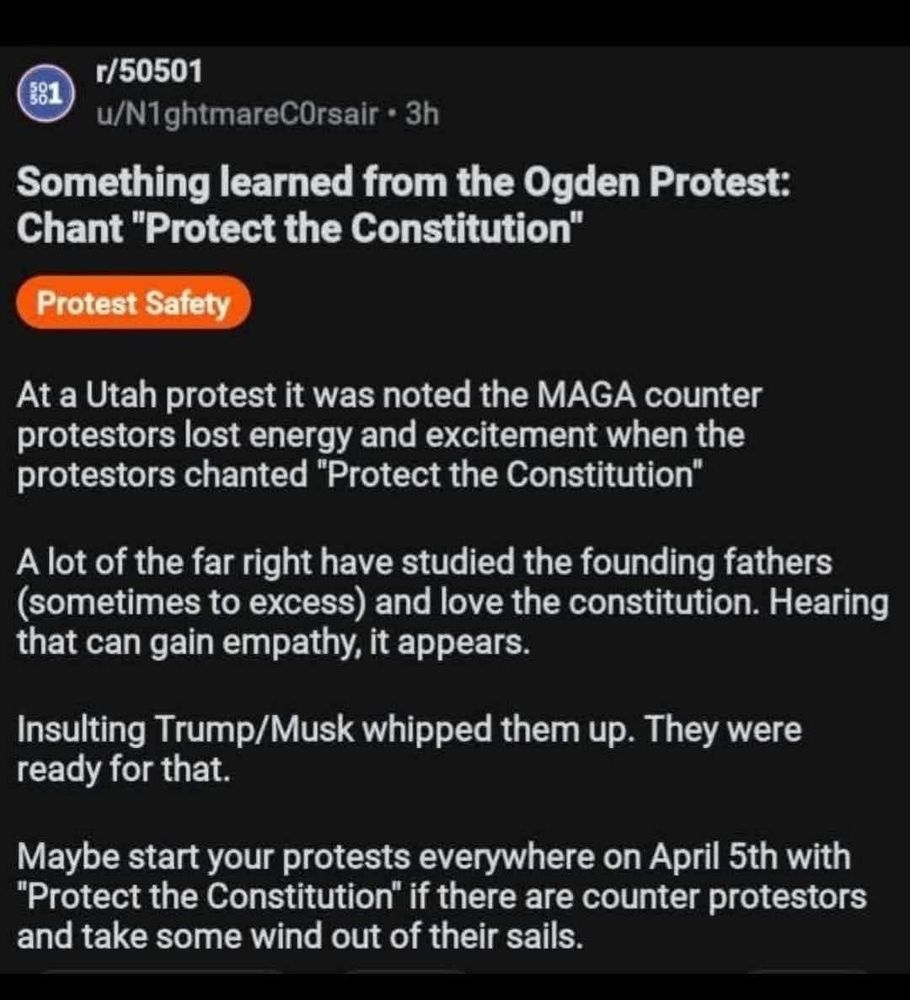
Task: Filter by Protest Safety flair
Action: [133, 303]
